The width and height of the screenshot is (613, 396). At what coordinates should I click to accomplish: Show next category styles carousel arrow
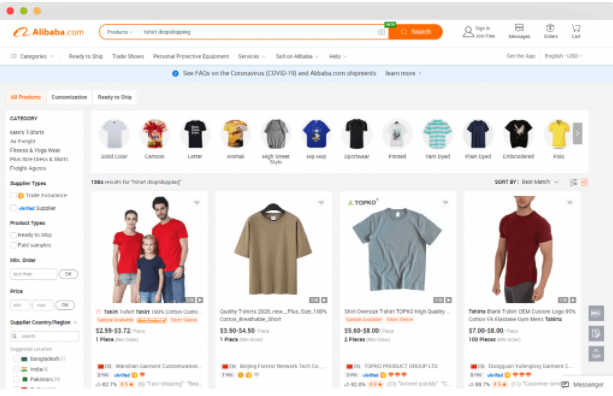point(577,133)
